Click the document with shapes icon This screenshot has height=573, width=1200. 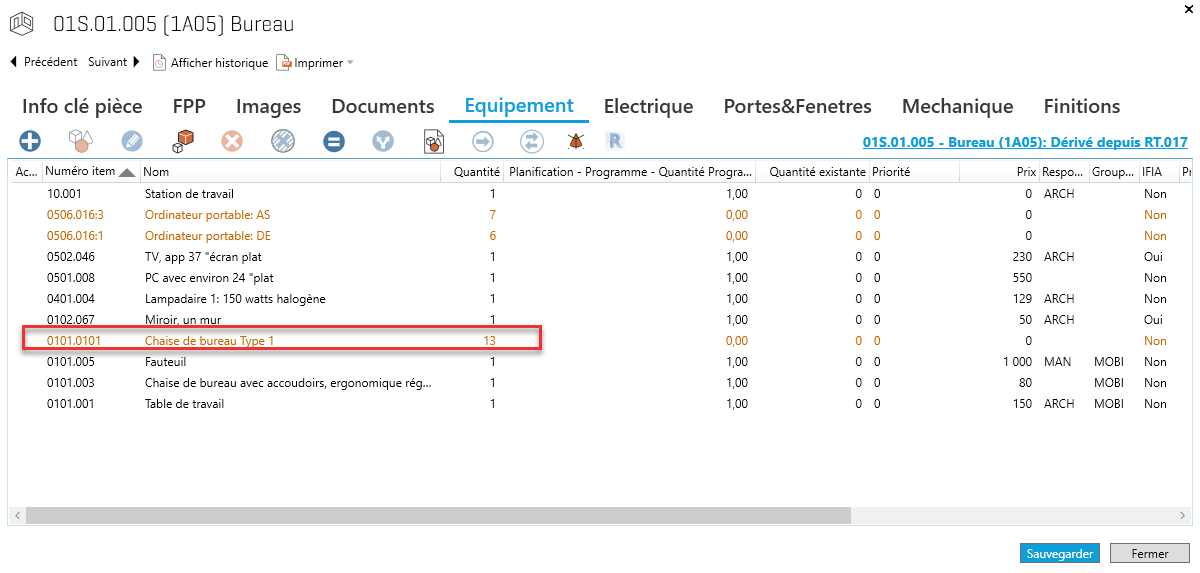click(434, 141)
